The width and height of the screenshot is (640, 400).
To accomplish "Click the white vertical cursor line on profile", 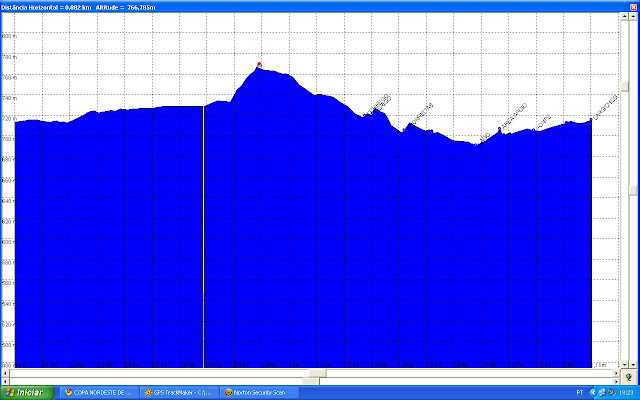I will pos(203,237).
